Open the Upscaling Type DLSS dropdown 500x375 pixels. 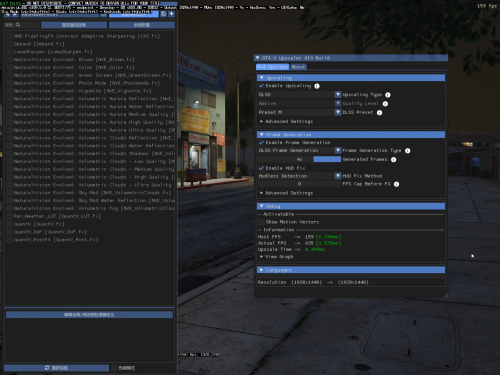pyautogui.click(x=299, y=95)
